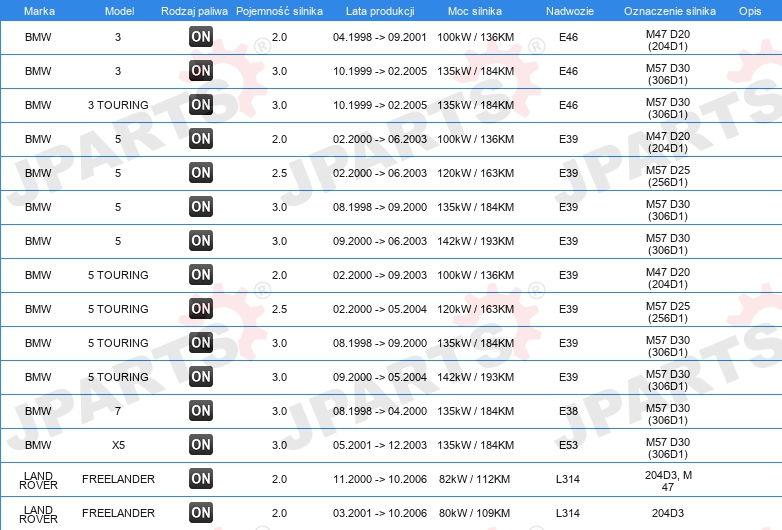The image size is (782, 530).
Task: Click the ON diesel icon for BMW 3 2.0
Action: pyautogui.click(x=201, y=37)
